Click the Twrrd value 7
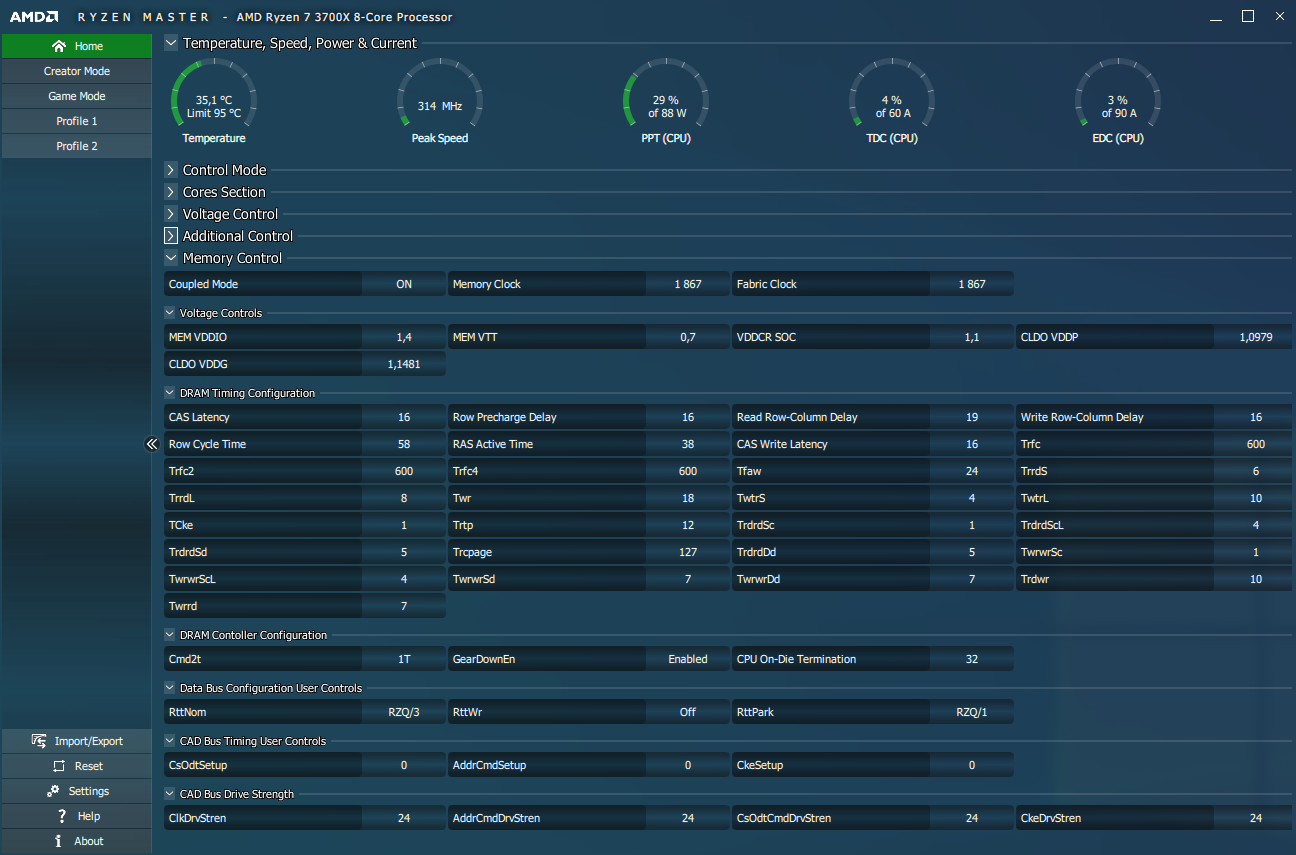The image size is (1296, 855). pyautogui.click(x=404, y=606)
